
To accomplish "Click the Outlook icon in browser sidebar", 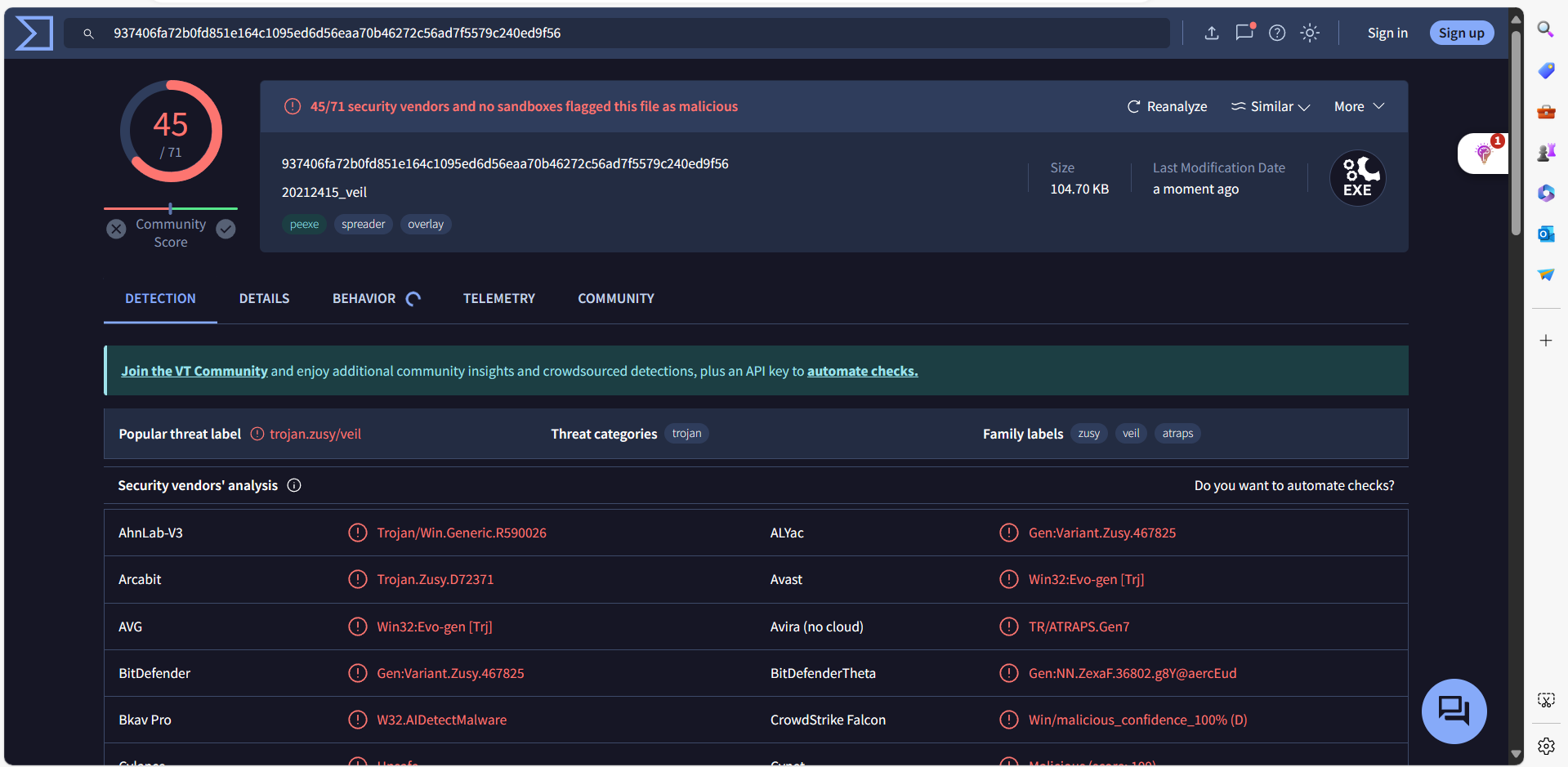I will (x=1545, y=234).
